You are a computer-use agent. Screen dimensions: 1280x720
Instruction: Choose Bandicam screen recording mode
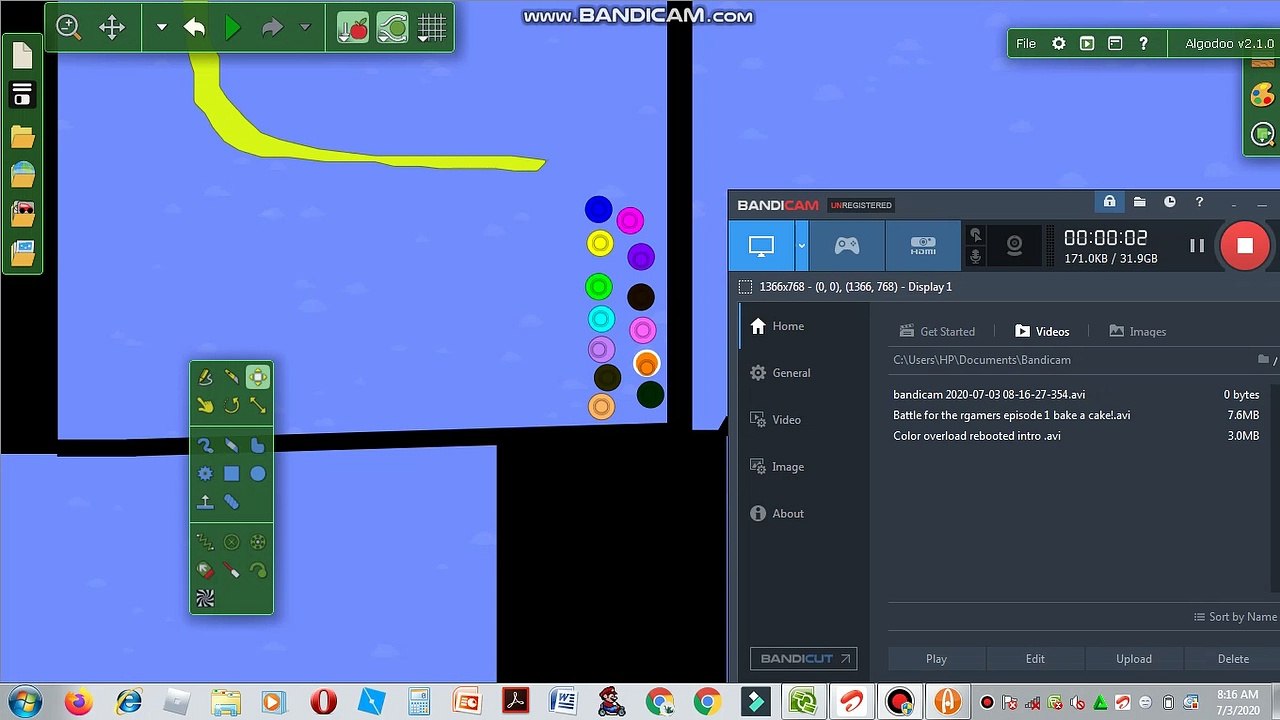(762, 246)
